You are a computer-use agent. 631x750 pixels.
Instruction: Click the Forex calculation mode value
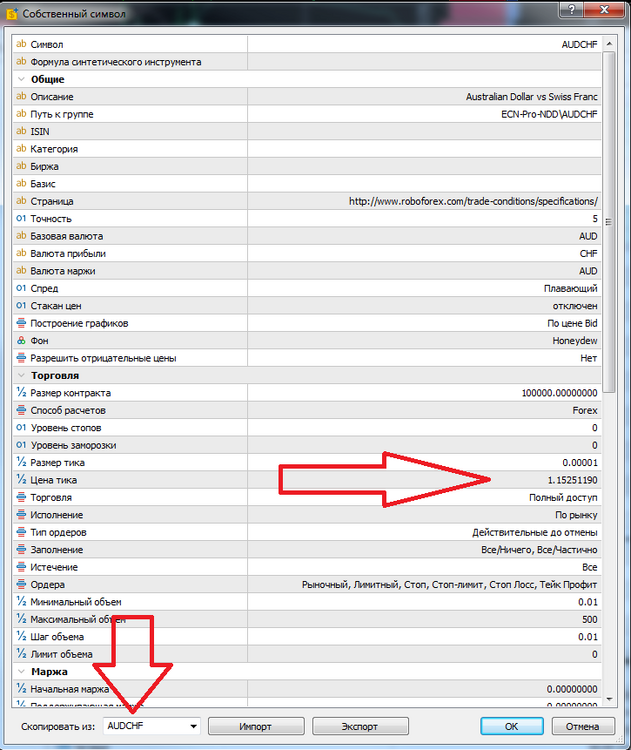click(x=585, y=410)
